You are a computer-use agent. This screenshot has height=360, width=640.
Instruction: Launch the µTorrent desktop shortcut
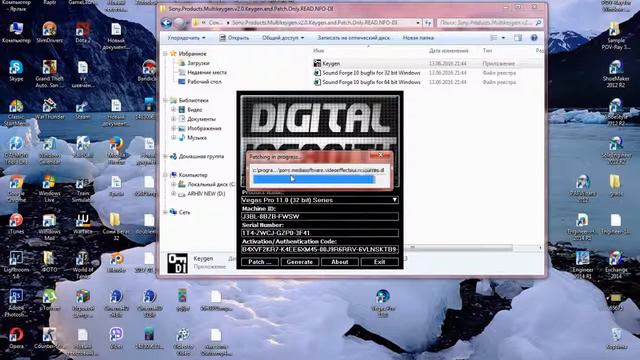pos(49,300)
